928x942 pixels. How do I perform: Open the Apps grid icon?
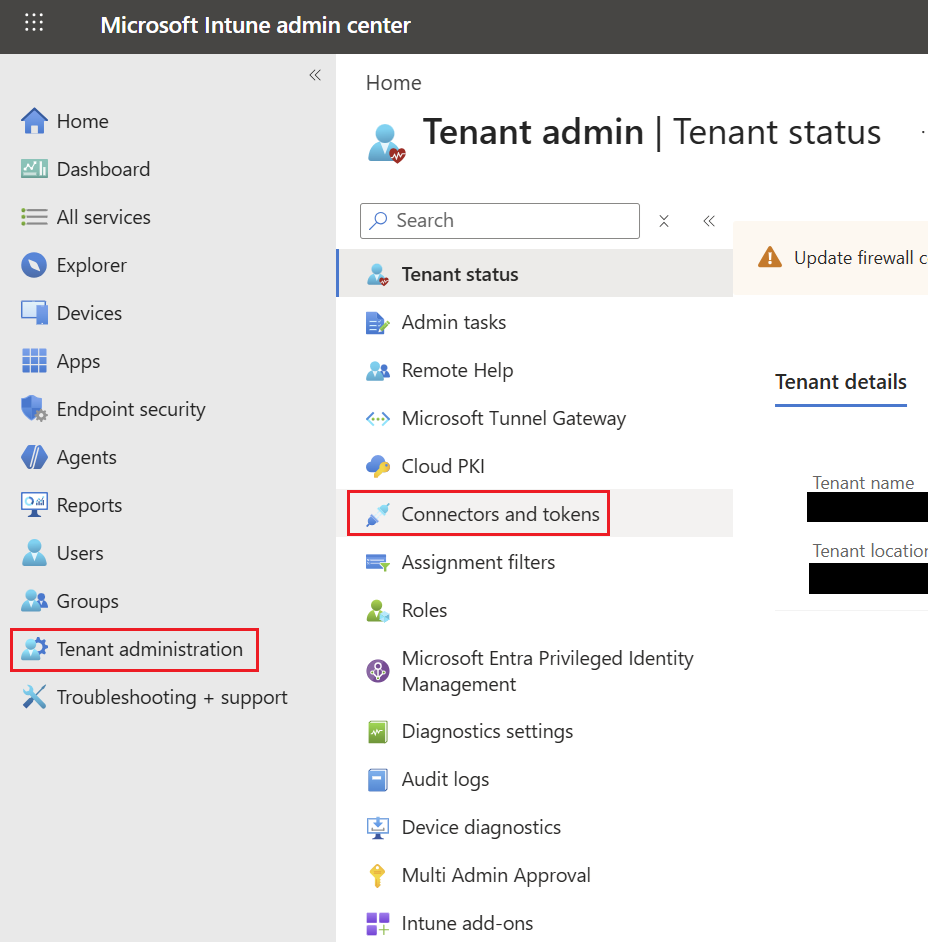[34, 361]
